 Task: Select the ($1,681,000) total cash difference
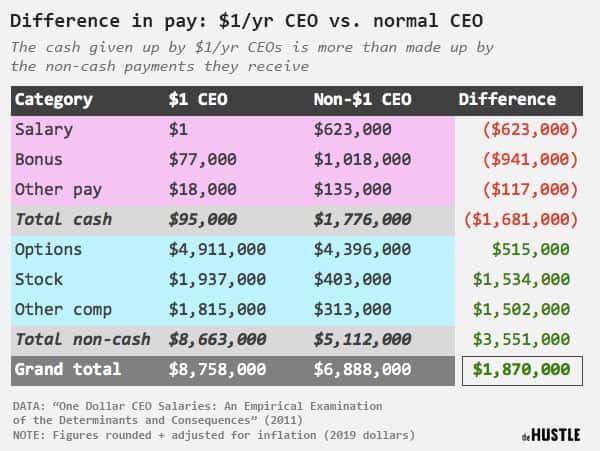coord(521,220)
